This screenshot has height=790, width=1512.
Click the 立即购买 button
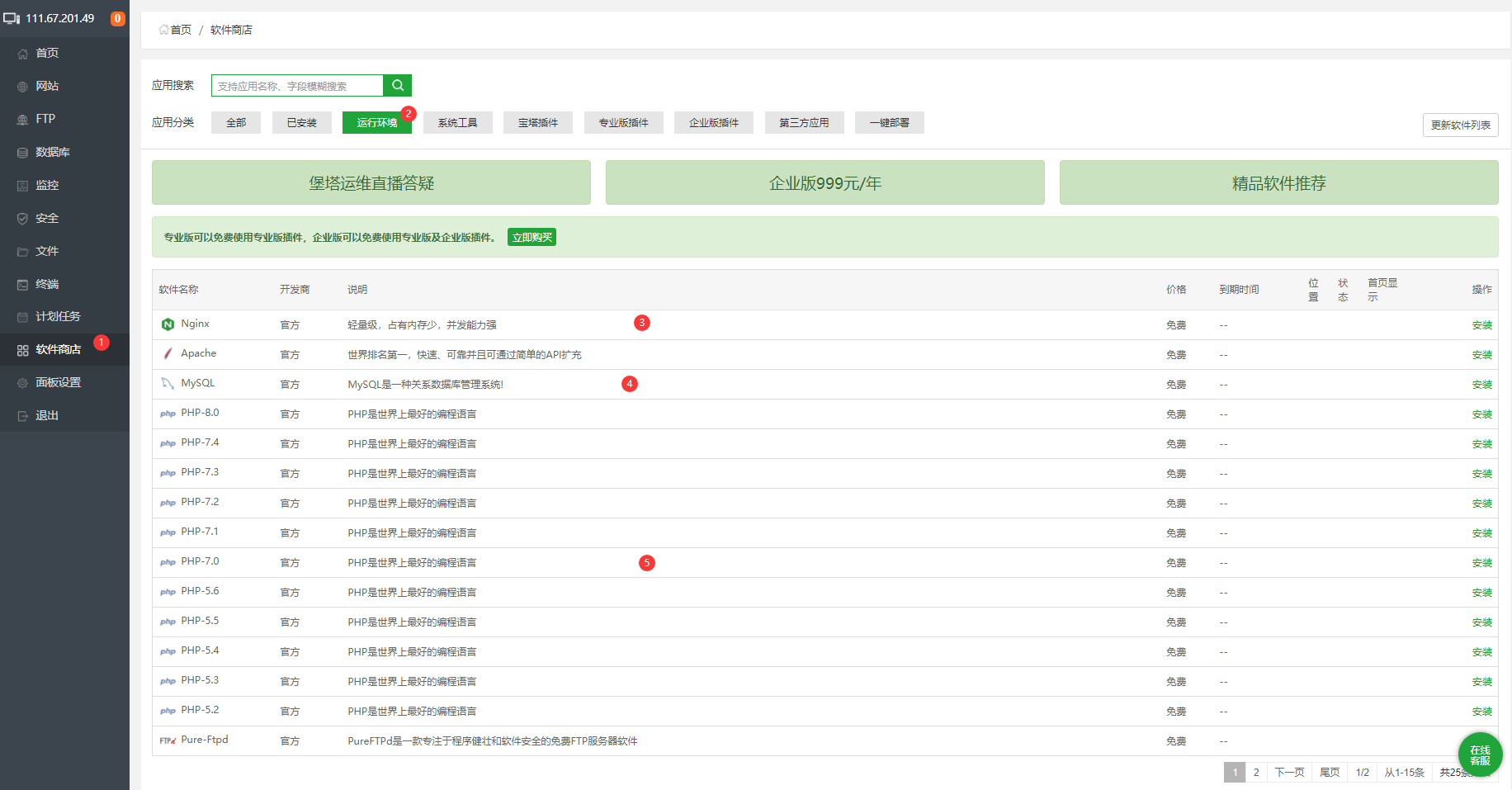[x=532, y=238]
